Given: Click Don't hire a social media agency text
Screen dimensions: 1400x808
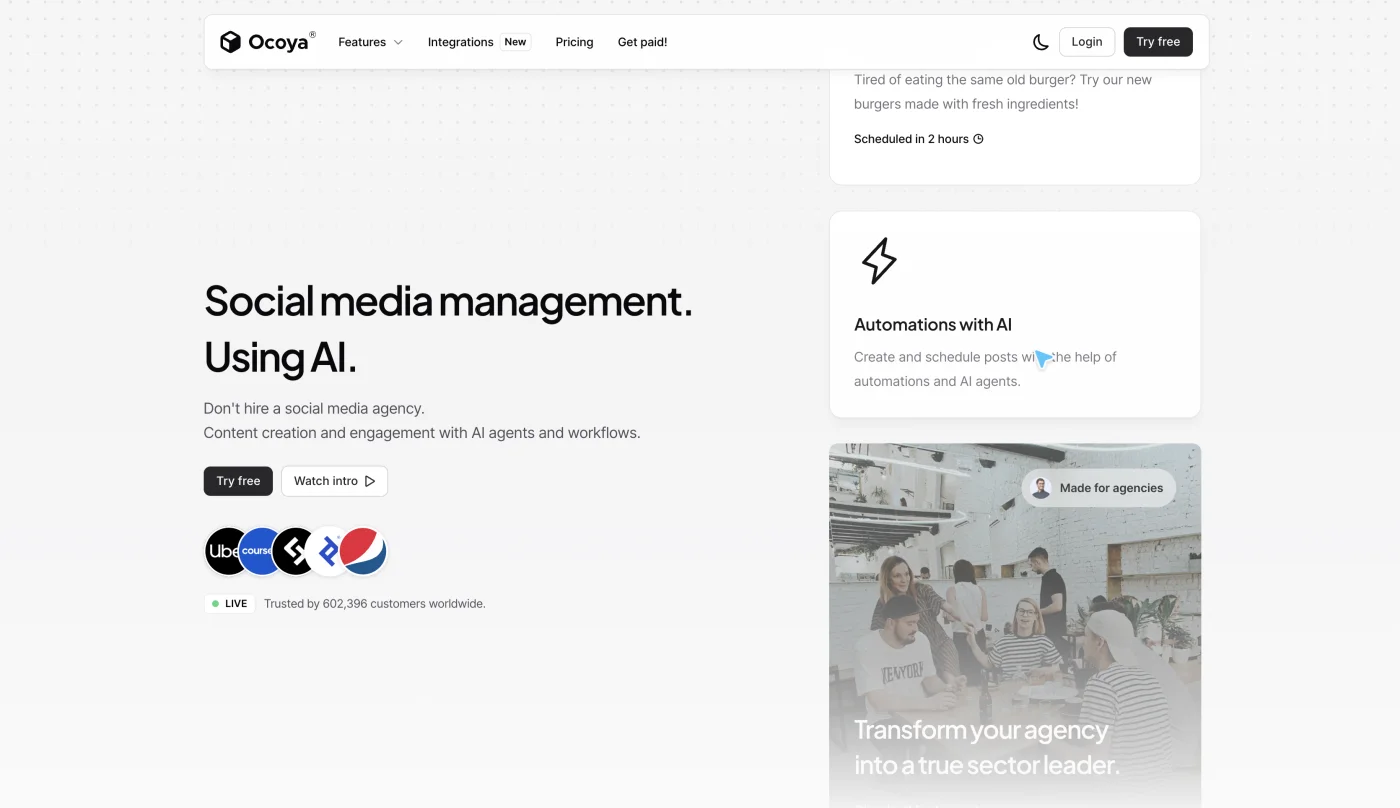Looking at the screenshot, I should [314, 409].
